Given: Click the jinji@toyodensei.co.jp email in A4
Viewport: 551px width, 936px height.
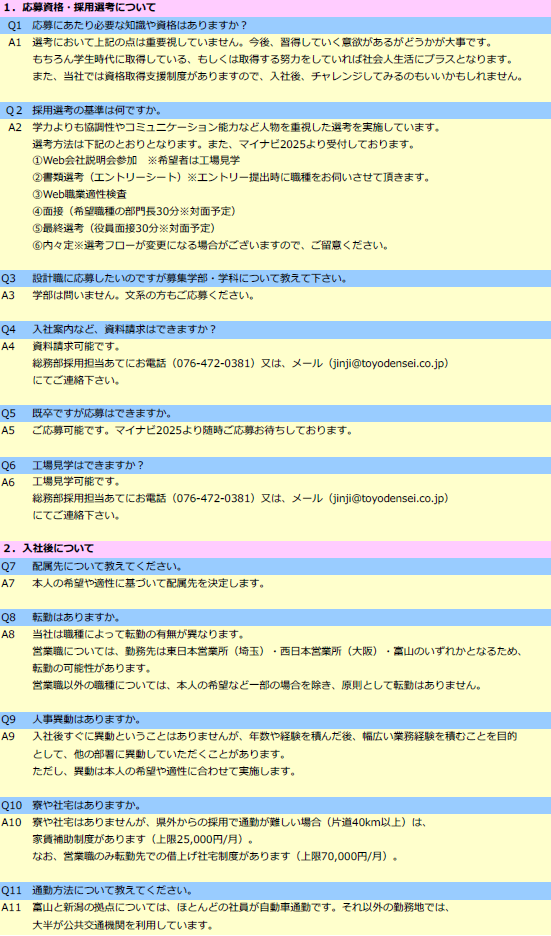Looking at the screenshot, I should 388,364.
